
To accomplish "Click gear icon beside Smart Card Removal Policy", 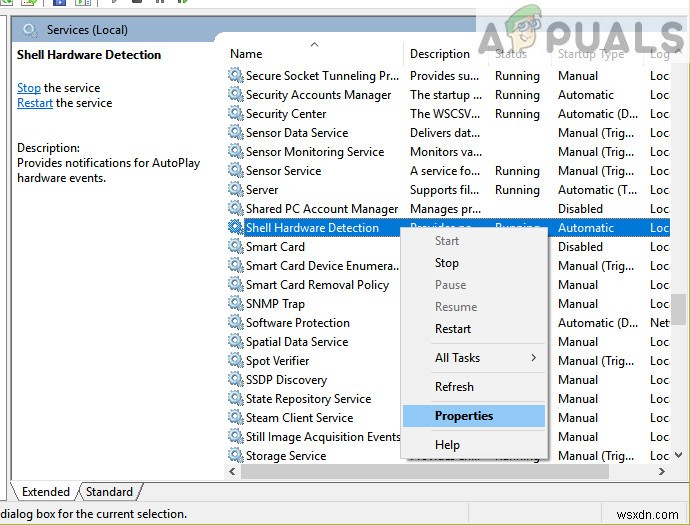I will pos(235,284).
